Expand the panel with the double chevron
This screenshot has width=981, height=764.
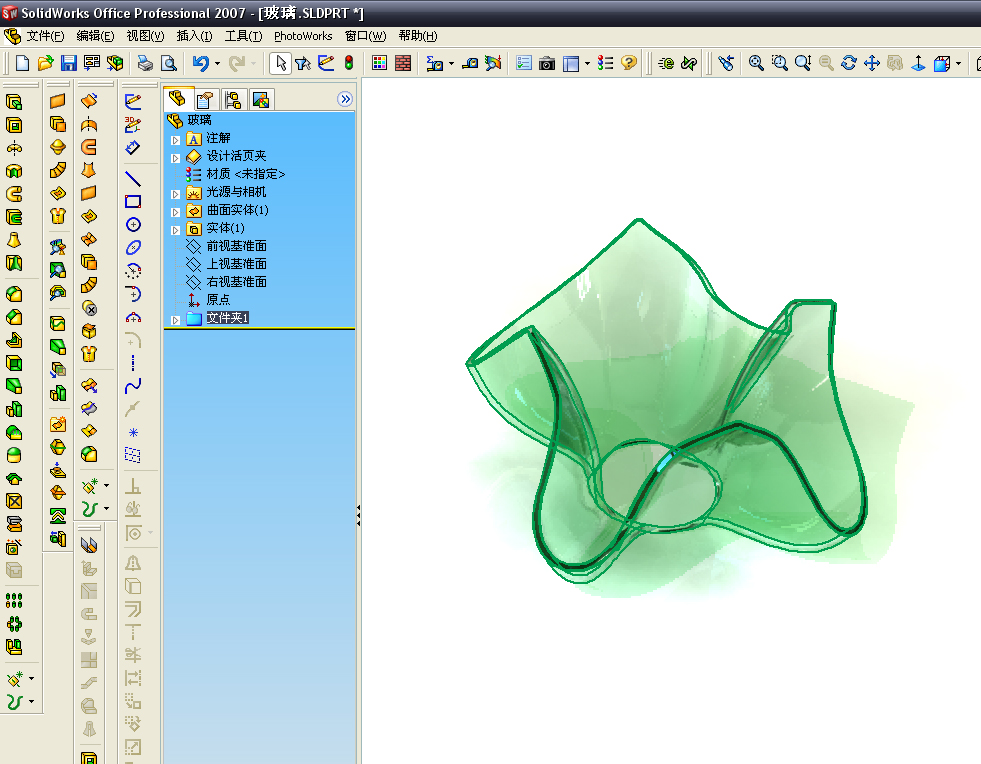click(345, 99)
